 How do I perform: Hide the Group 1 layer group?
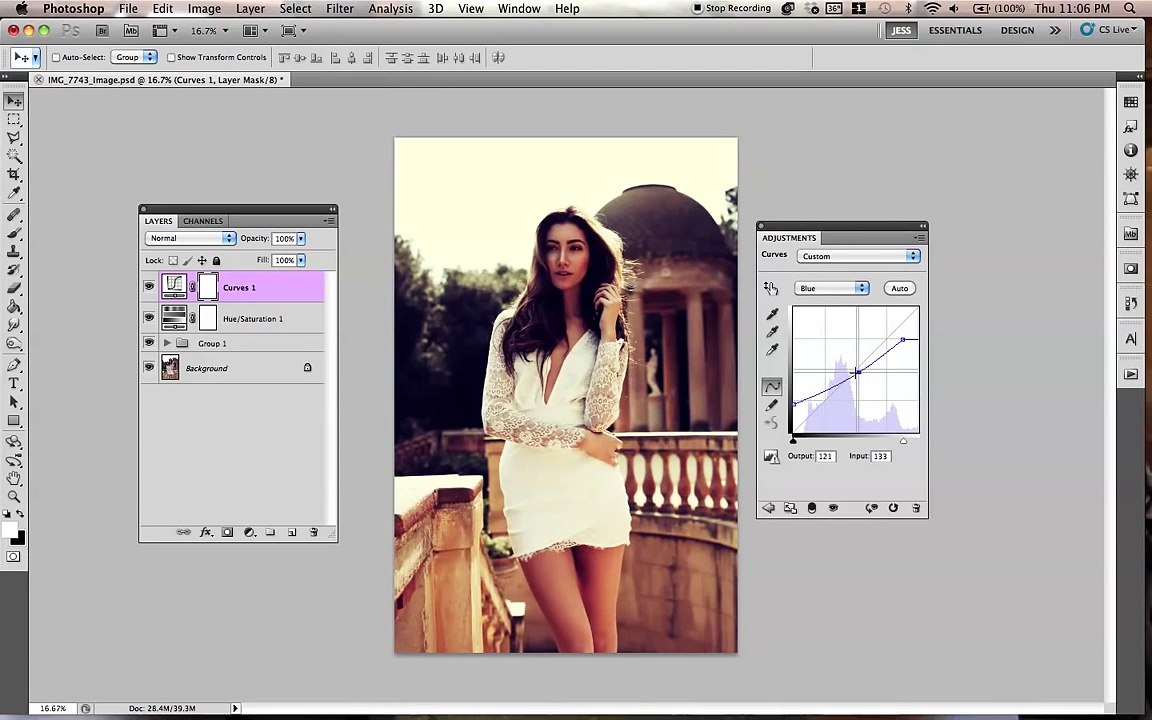149,342
